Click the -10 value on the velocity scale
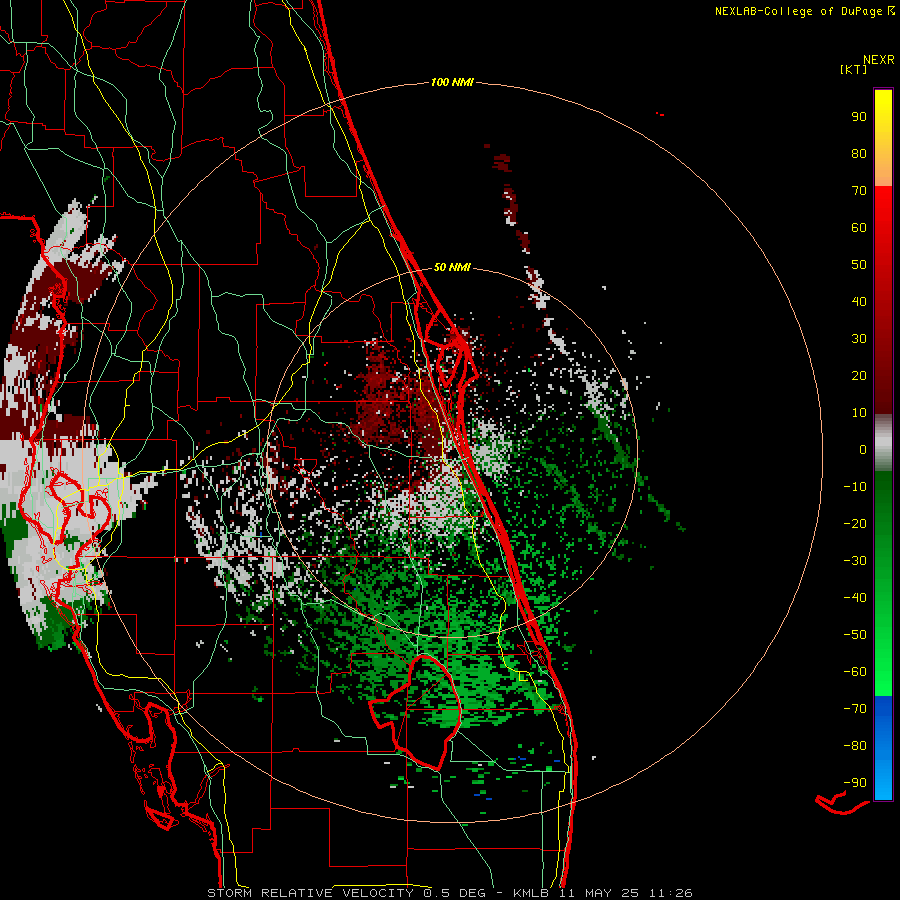Image resolution: width=900 pixels, height=900 pixels. tap(855, 487)
